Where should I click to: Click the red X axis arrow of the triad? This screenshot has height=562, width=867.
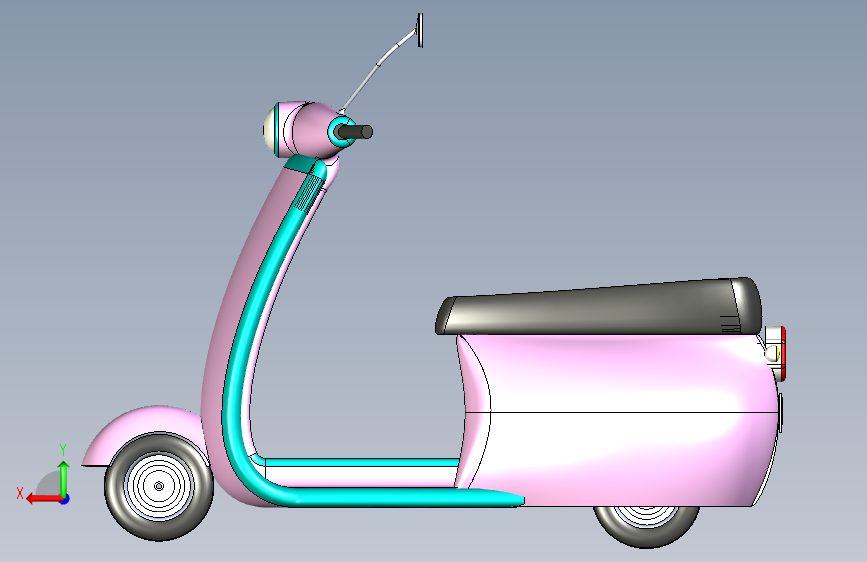coord(43,499)
